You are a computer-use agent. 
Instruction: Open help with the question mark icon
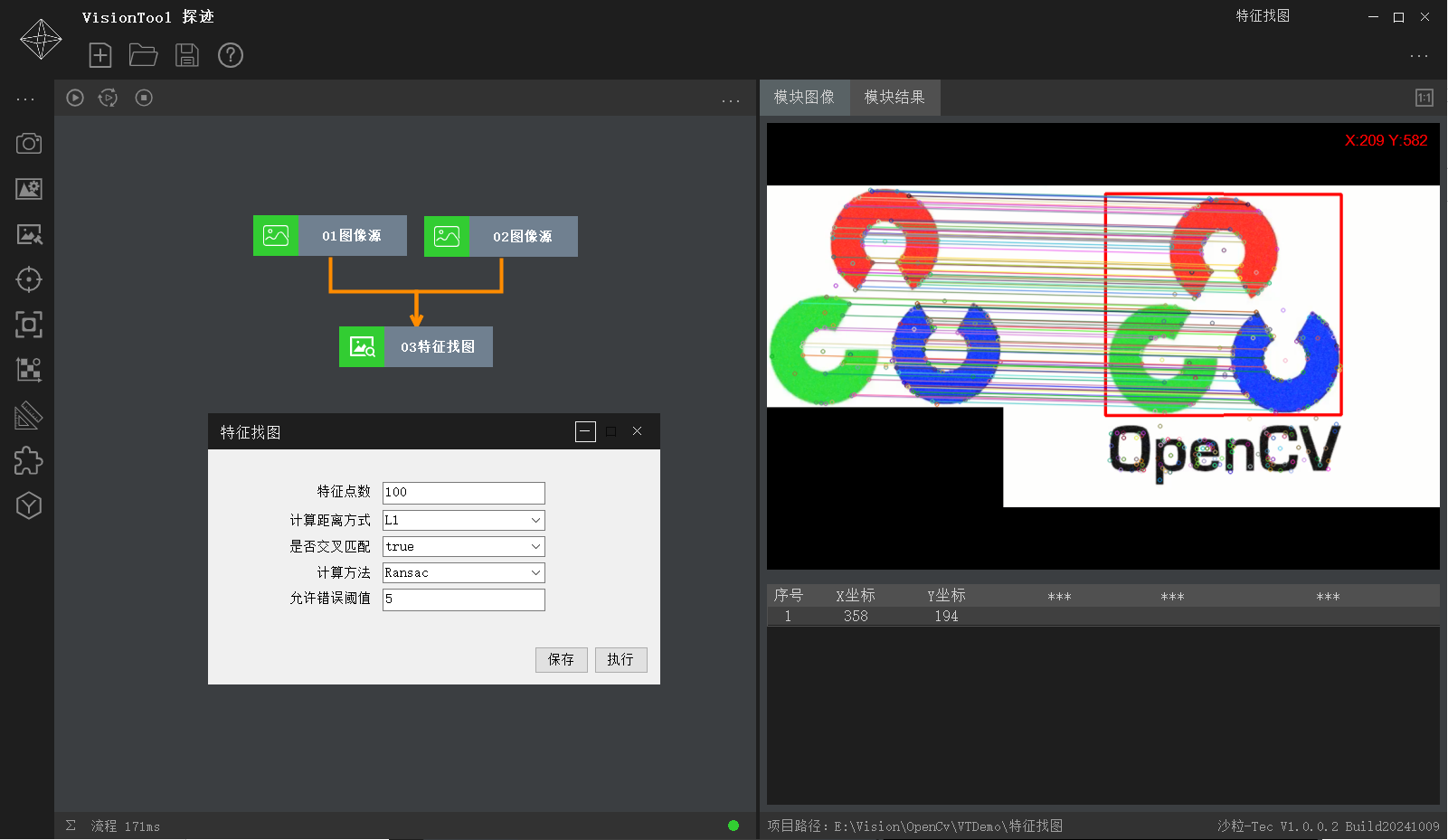coord(231,55)
